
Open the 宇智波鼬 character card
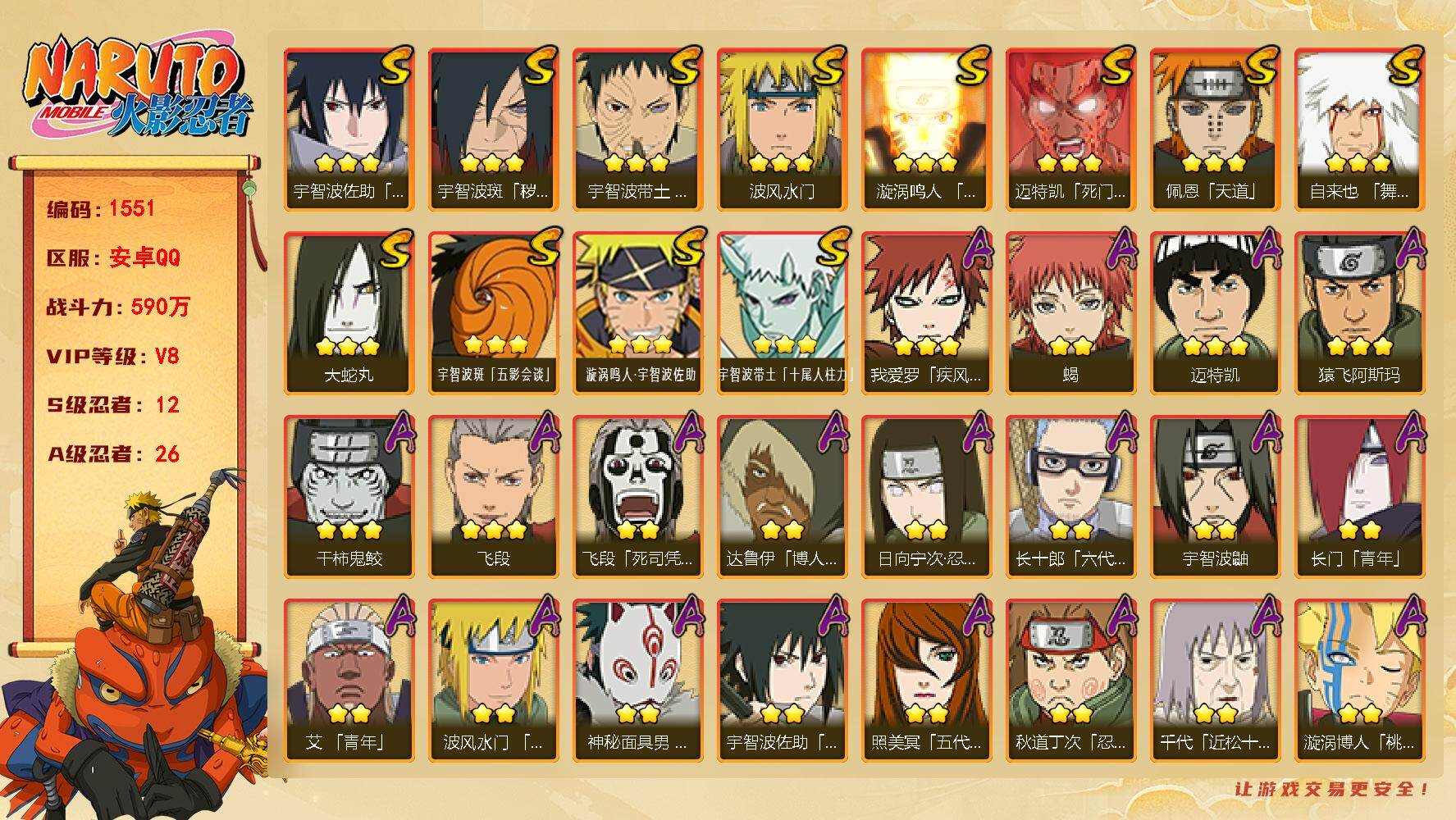click(x=1215, y=497)
